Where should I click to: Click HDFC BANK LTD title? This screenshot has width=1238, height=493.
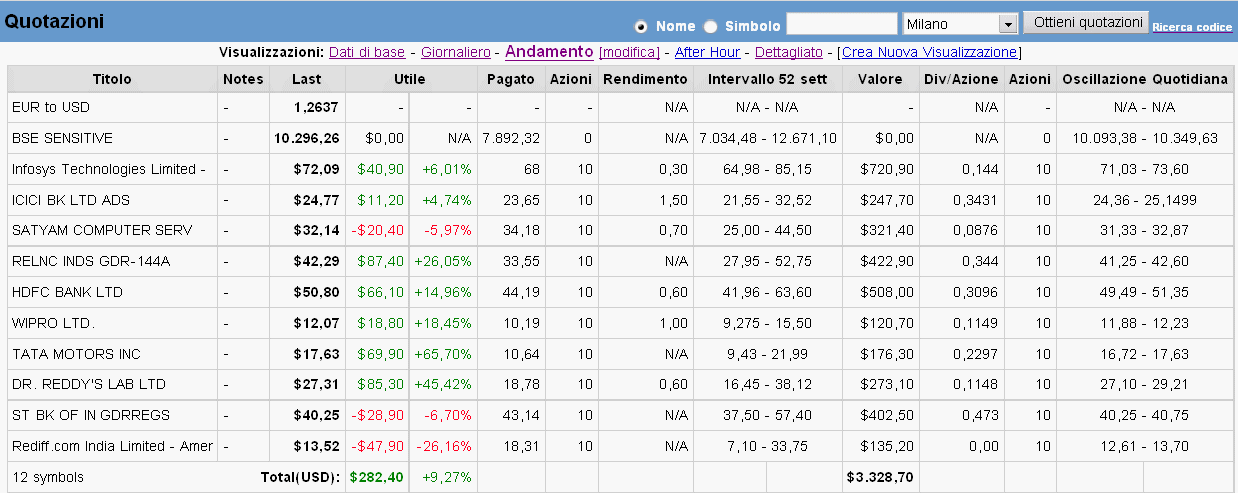coord(67,292)
